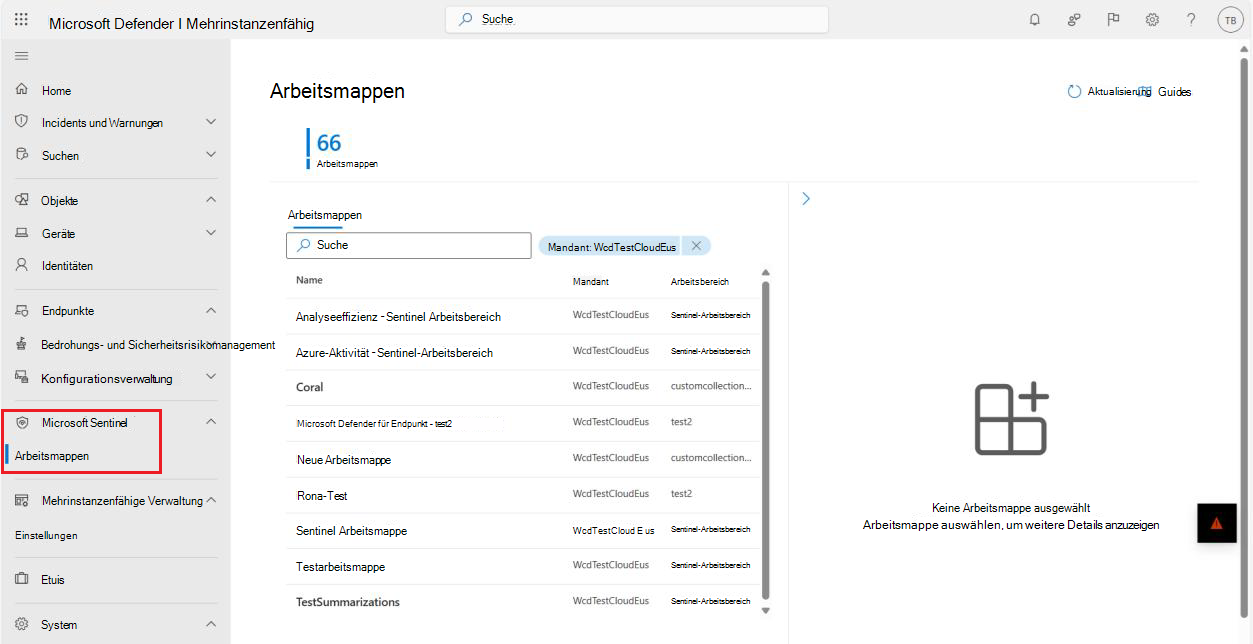
Task: Collapse the Objekte section chevron
Action: pos(211,200)
